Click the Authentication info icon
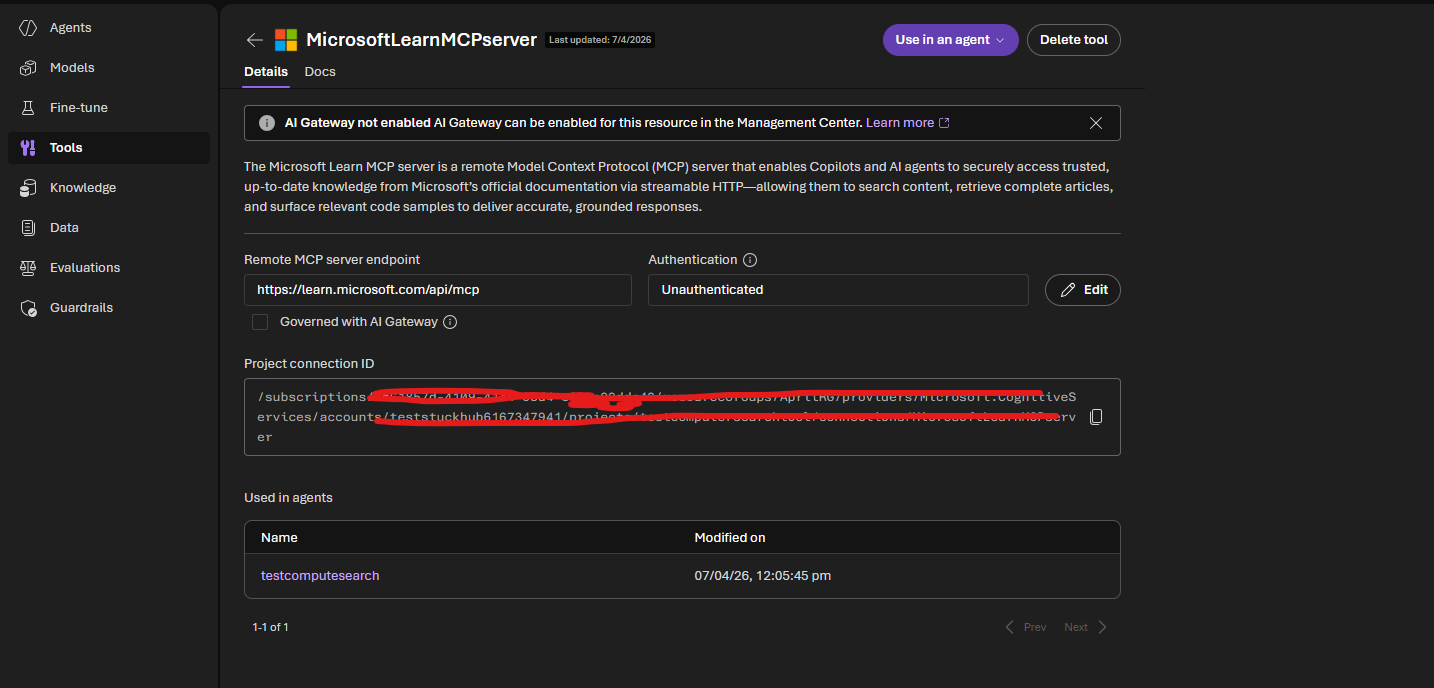The image size is (1434, 688). click(x=750, y=260)
